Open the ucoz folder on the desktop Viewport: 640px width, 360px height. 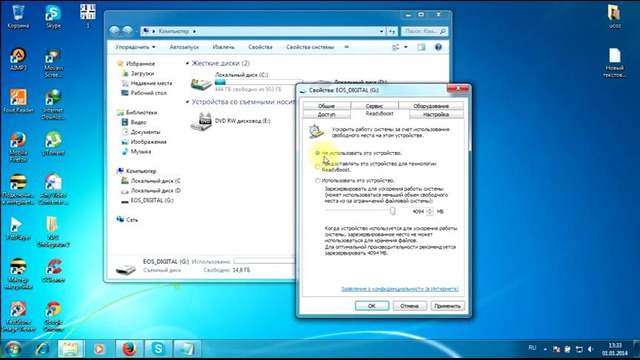pyautogui.click(x=614, y=16)
